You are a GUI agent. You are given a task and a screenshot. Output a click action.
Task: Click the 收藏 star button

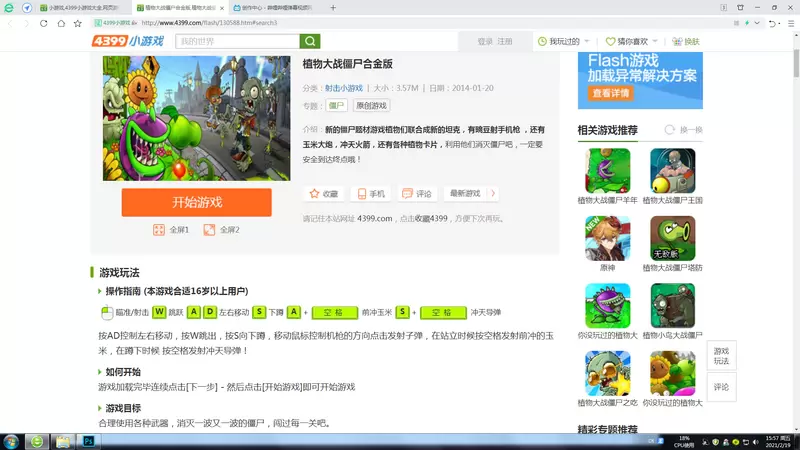(x=324, y=193)
